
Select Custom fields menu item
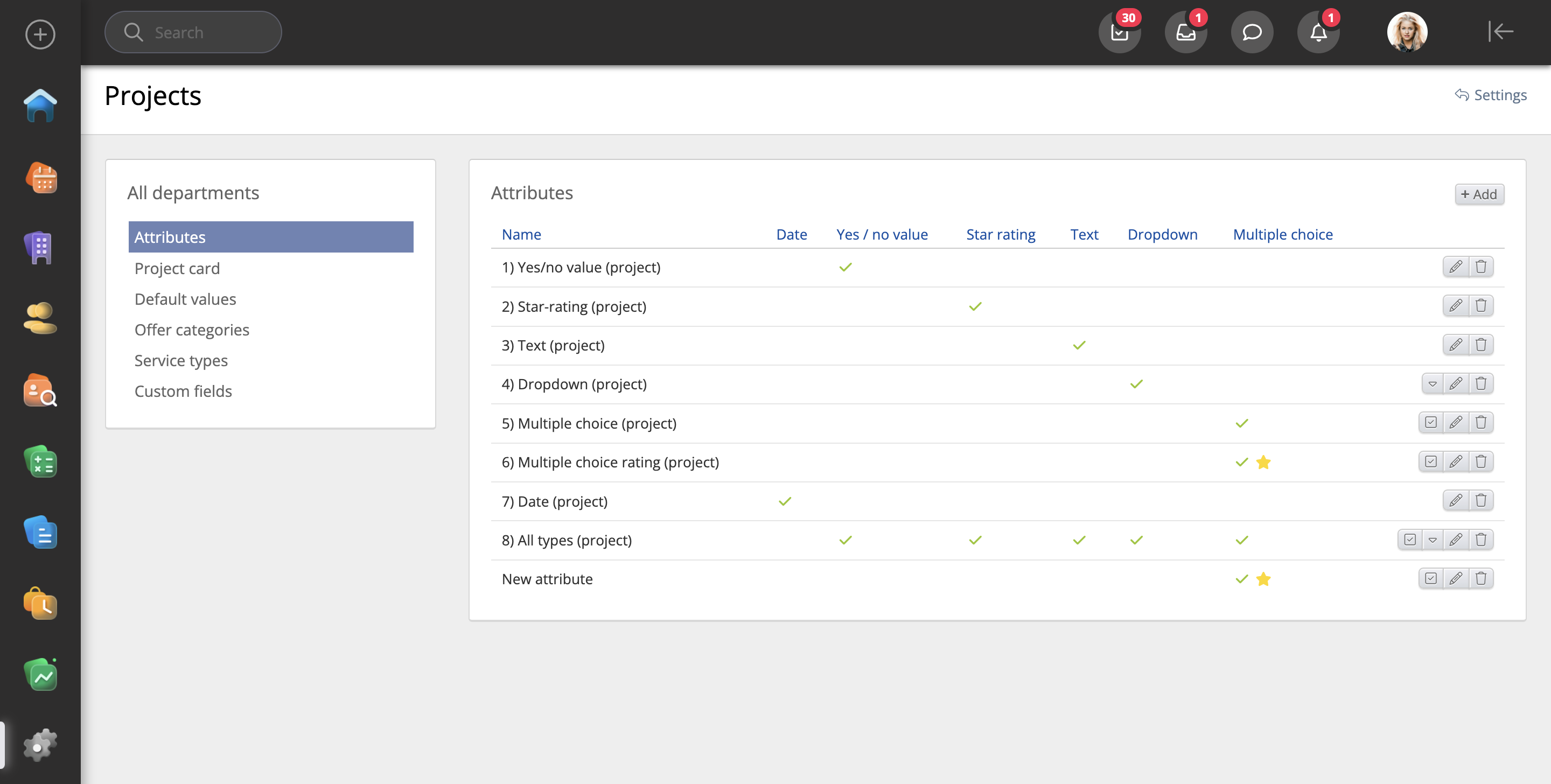183,391
